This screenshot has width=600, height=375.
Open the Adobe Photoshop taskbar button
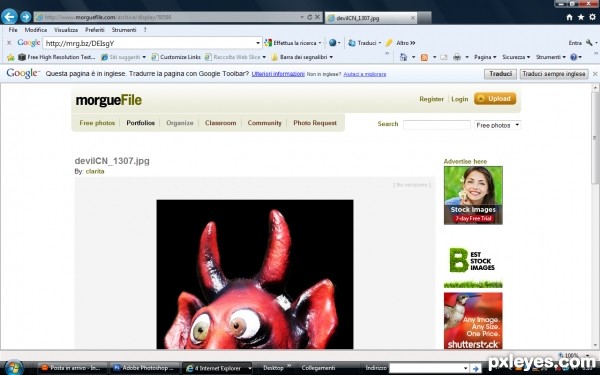pos(145,368)
